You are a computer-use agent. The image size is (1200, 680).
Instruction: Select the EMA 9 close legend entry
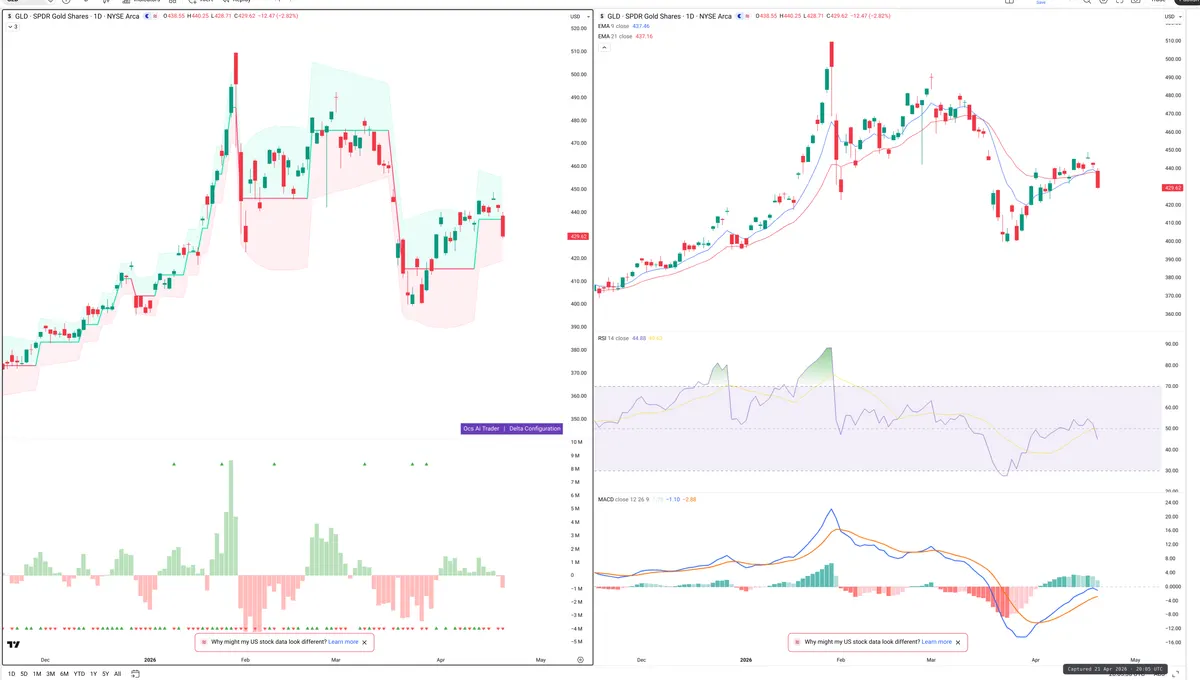[x=614, y=27]
